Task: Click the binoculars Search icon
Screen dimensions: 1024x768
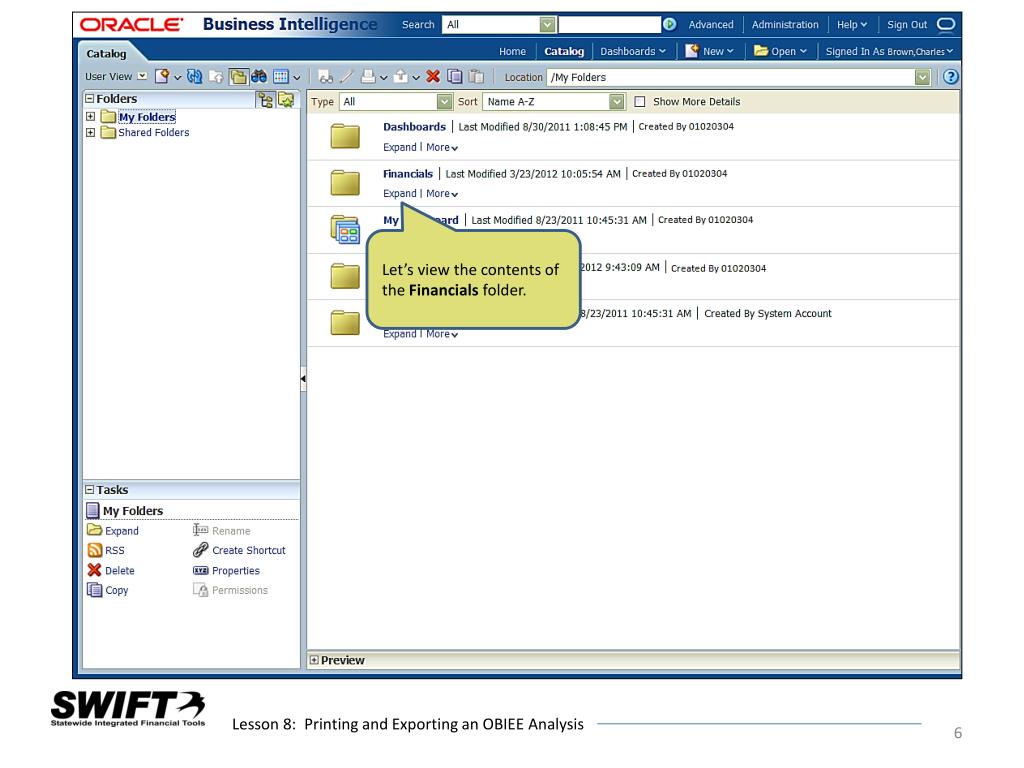Action: [x=259, y=76]
